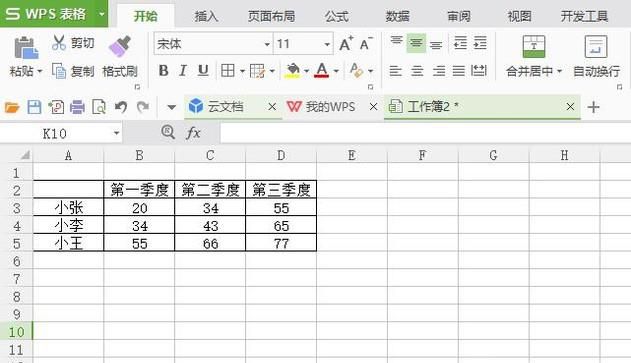Select cell containing 第一季度
The width and height of the screenshot is (631, 363).
pyautogui.click(x=139, y=190)
